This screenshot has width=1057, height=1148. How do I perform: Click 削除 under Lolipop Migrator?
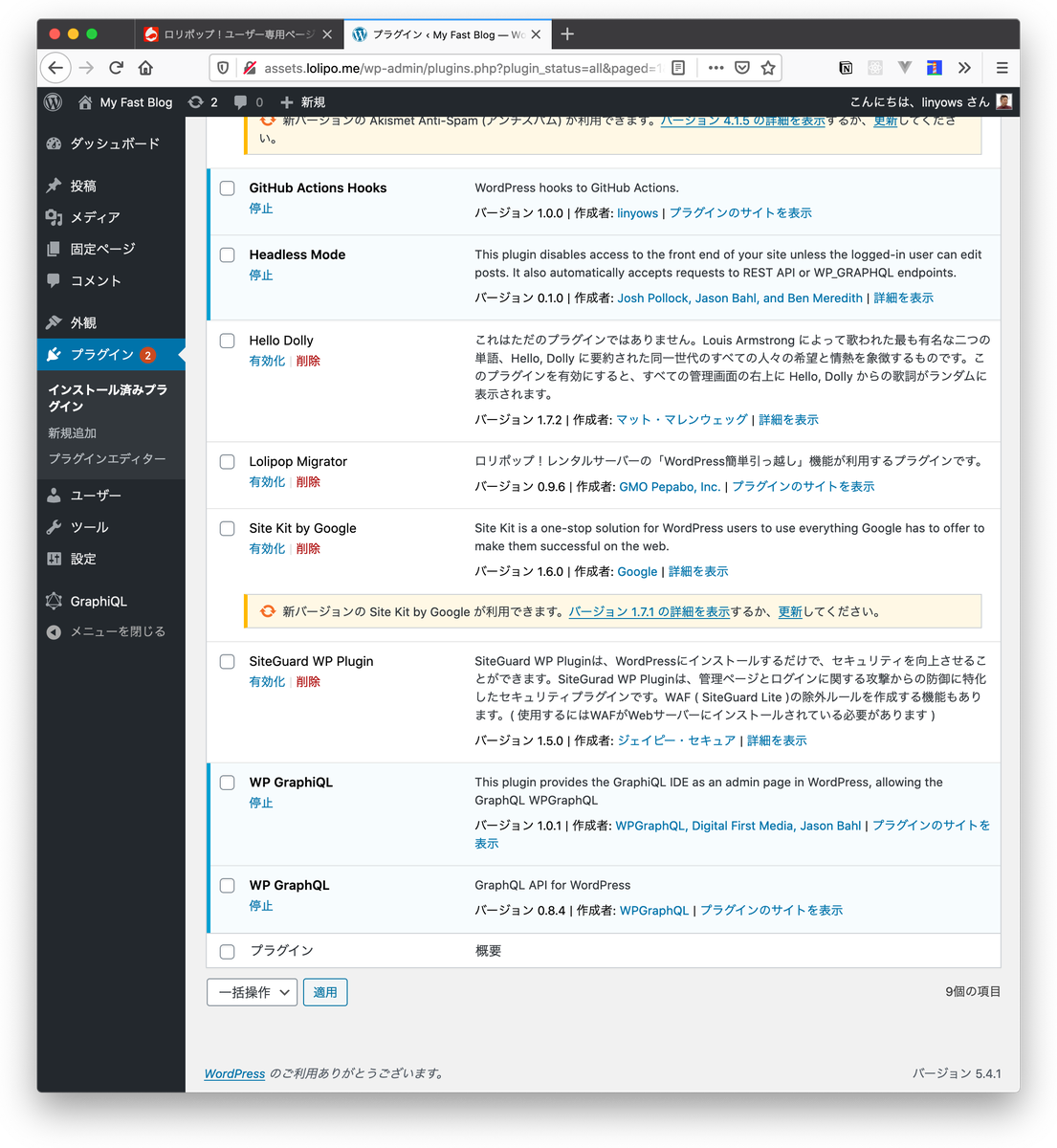308,482
